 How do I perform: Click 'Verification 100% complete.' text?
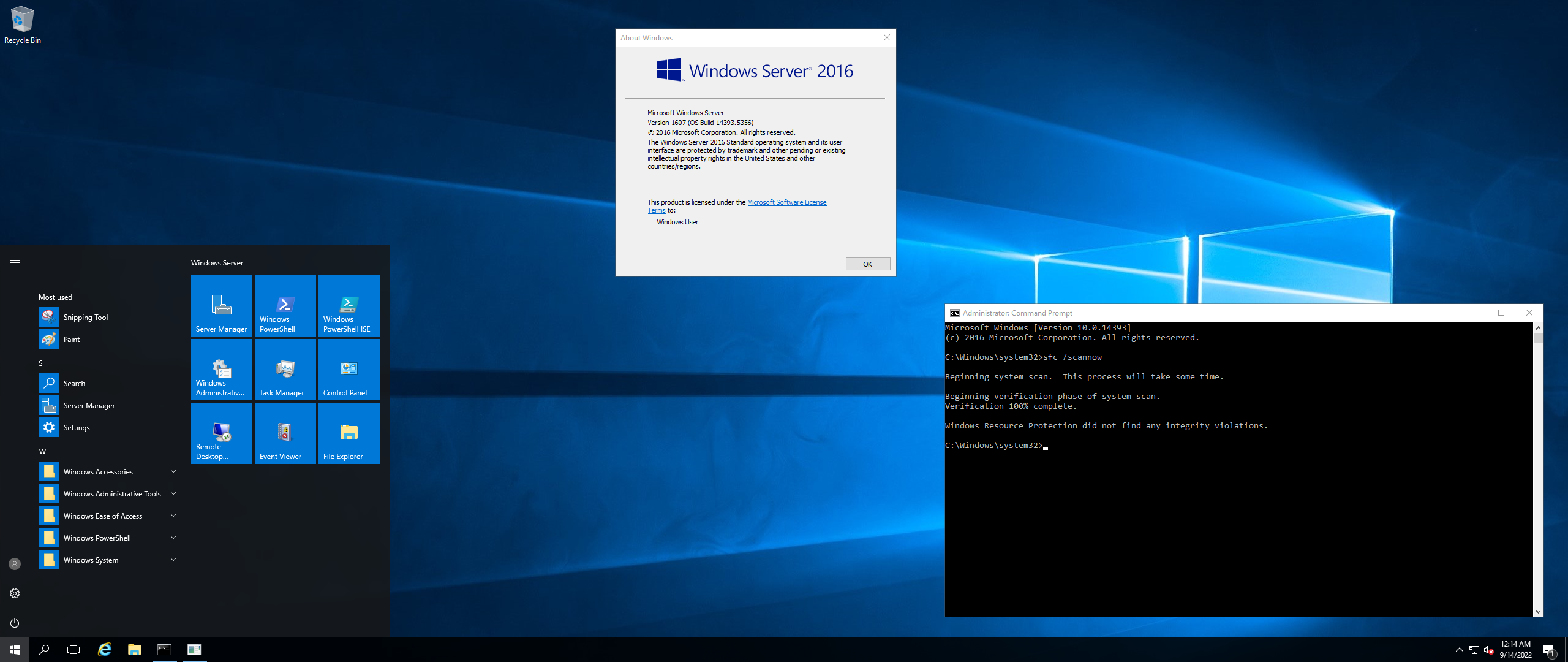[1011, 406]
